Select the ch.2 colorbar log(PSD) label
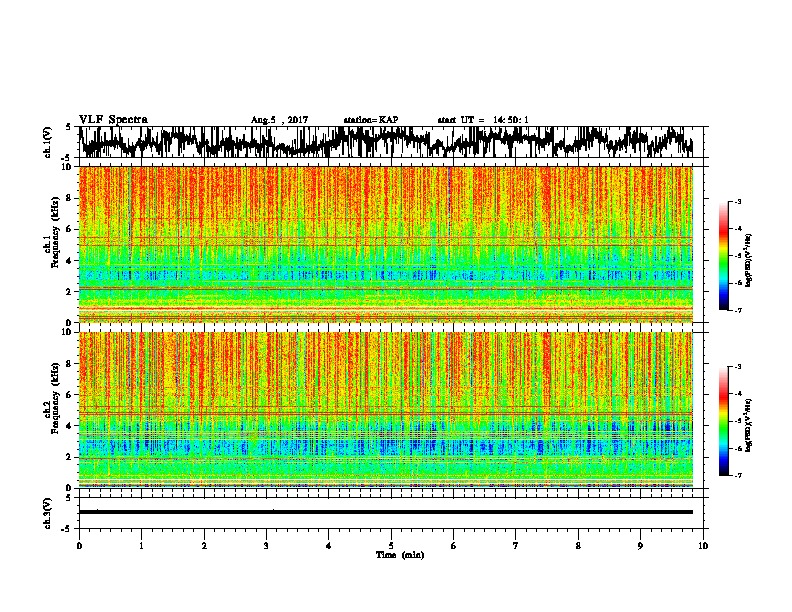792x612 pixels. coord(748,425)
